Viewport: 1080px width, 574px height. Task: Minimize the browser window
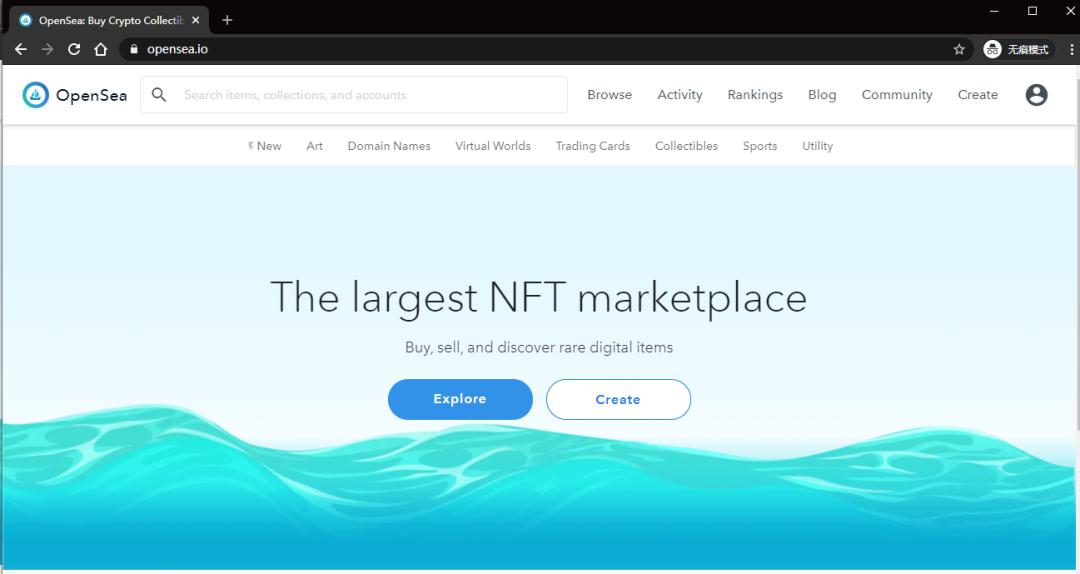coord(994,11)
